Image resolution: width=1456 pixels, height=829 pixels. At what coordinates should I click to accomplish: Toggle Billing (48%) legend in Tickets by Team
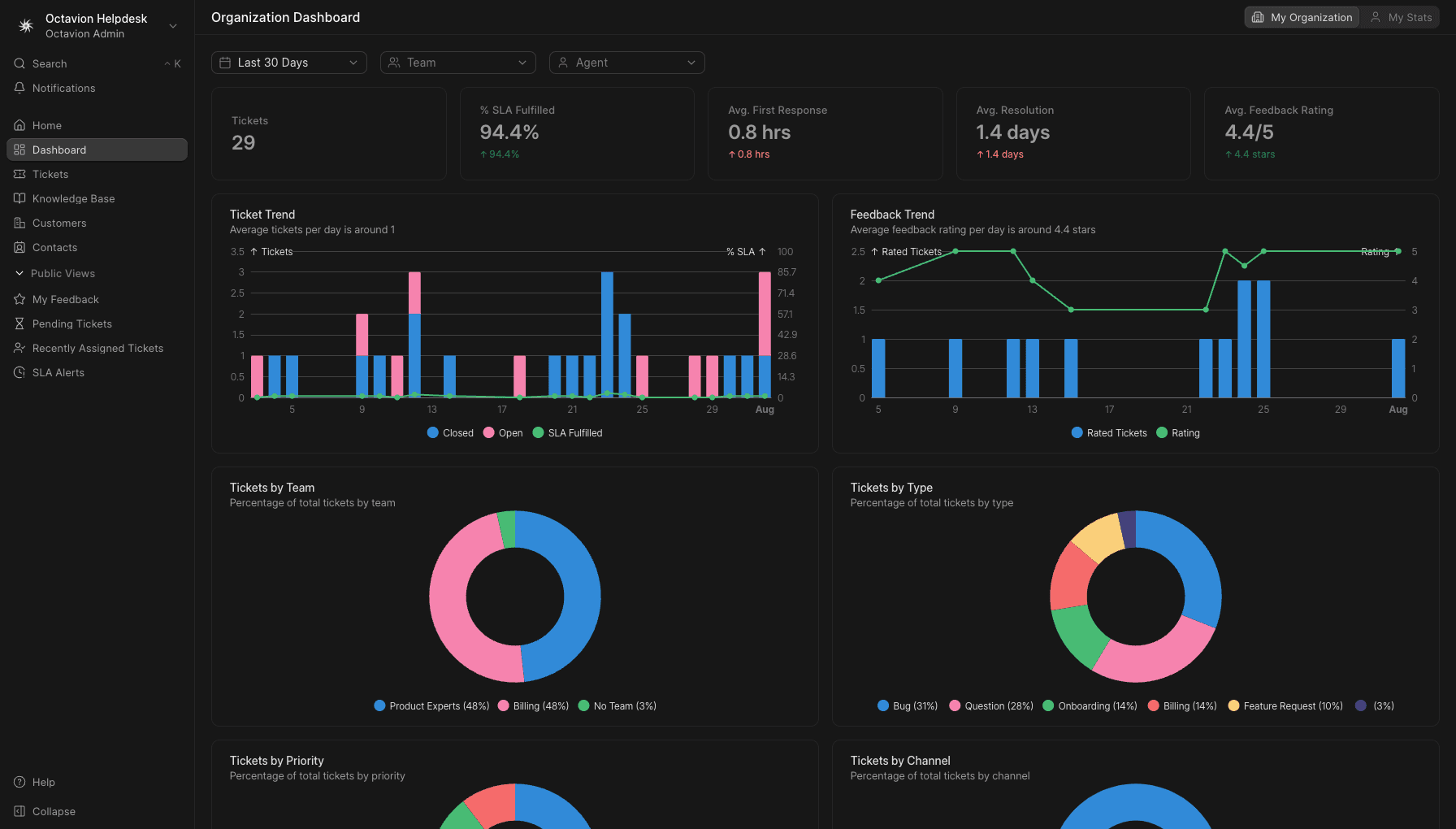[533, 706]
